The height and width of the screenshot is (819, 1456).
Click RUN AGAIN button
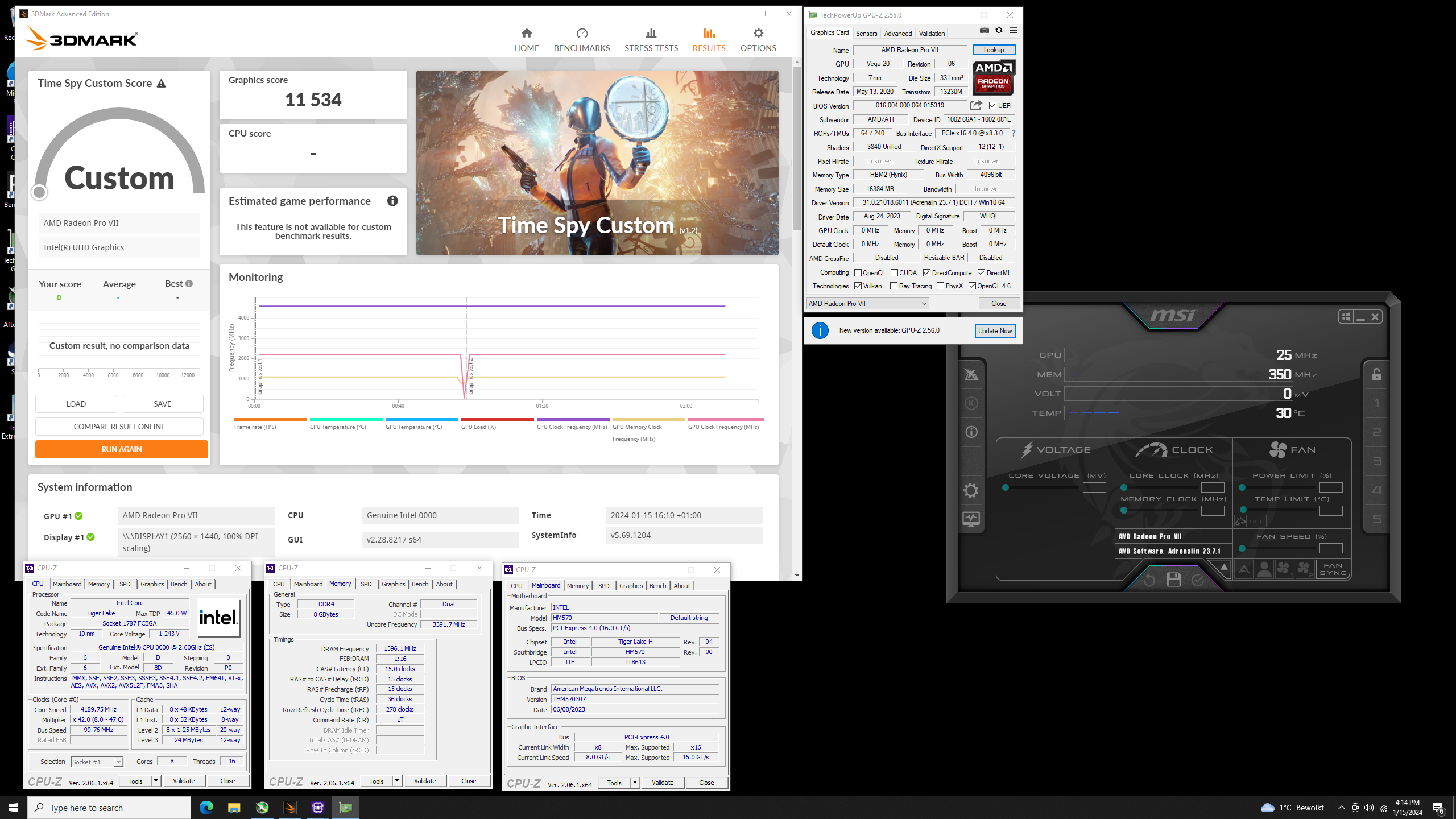(x=122, y=449)
